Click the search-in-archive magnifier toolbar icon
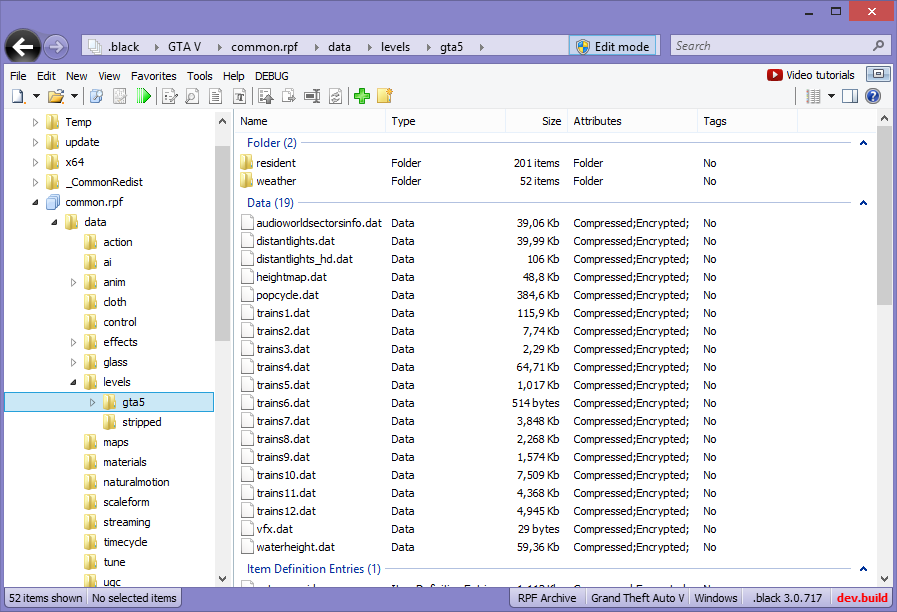This screenshot has width=897, height=612. click(97, 96)
